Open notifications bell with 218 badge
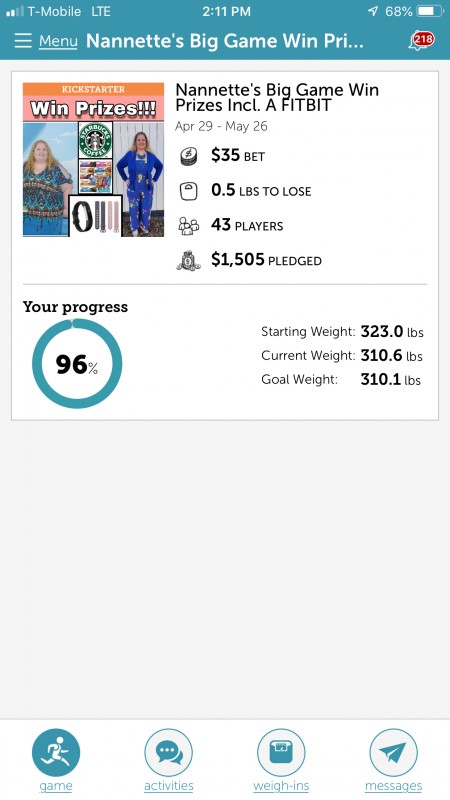This screenshot has width=450, height=800. tap(421, 40)
